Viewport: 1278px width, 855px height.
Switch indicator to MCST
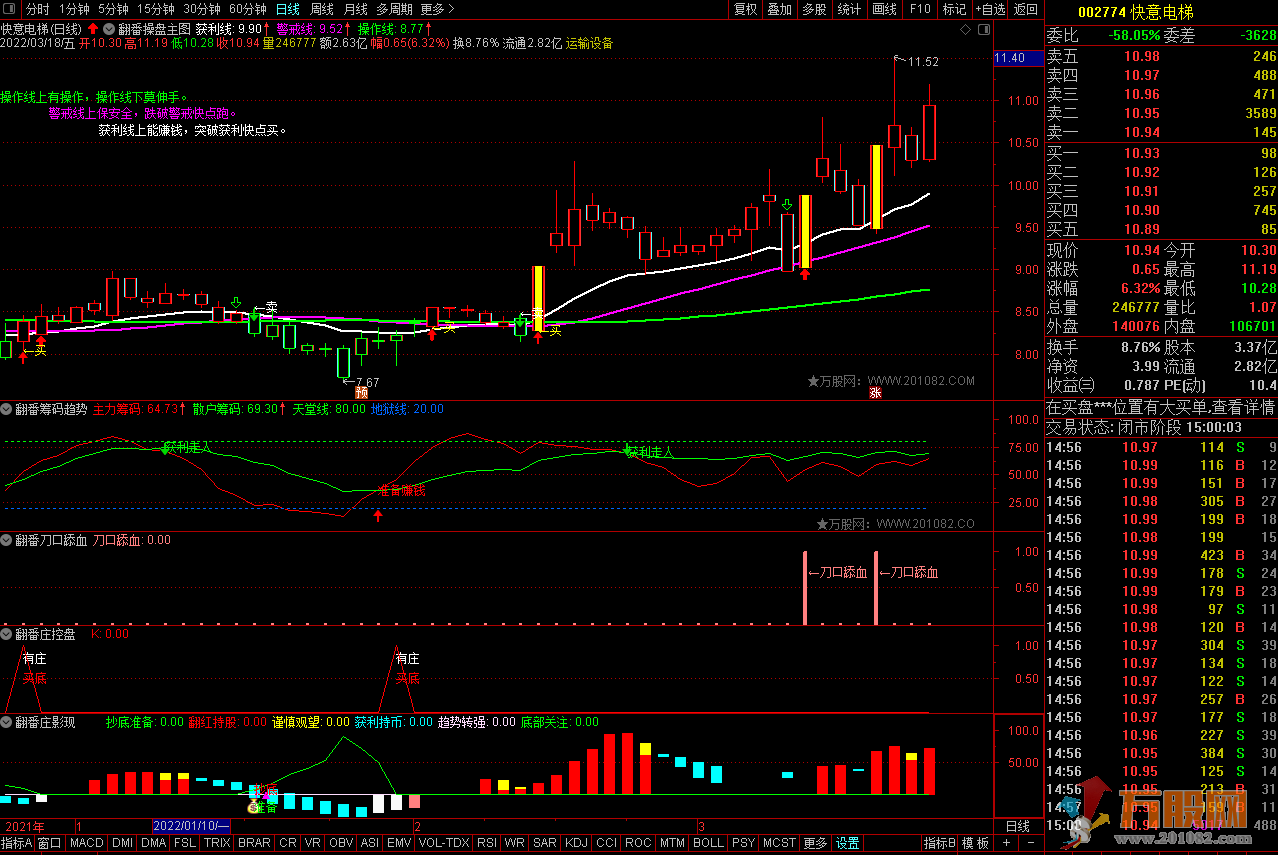pos(780,843)
